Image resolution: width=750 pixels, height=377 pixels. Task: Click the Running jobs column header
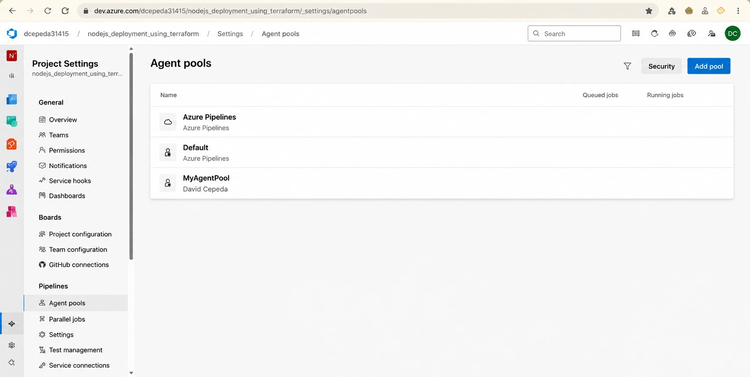665,95
